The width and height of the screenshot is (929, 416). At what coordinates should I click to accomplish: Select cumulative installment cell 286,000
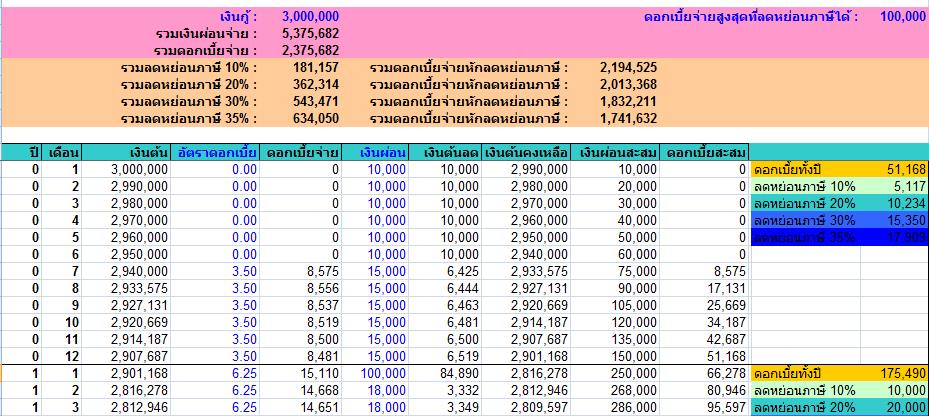[615, 408]
